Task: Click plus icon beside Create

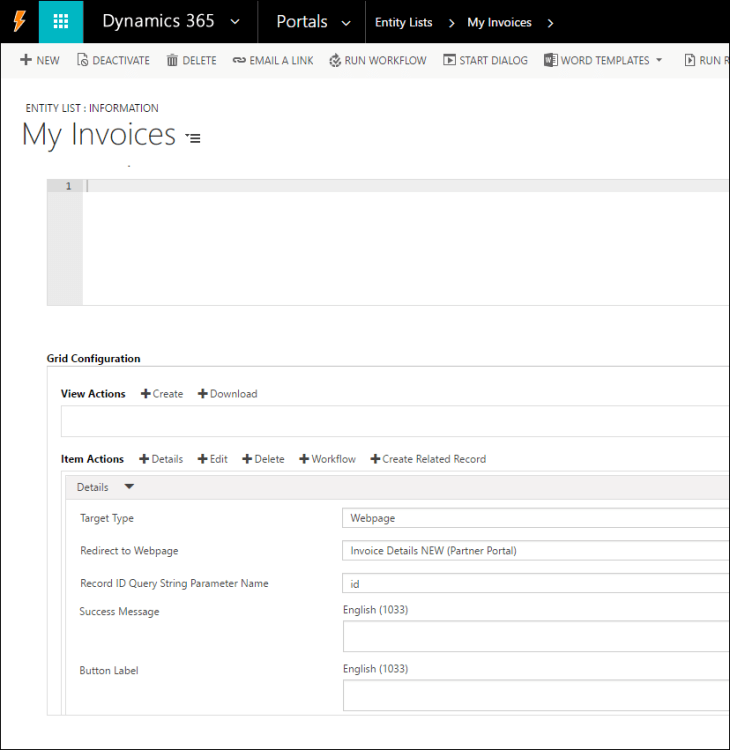Action: click(x=146, y=394)
